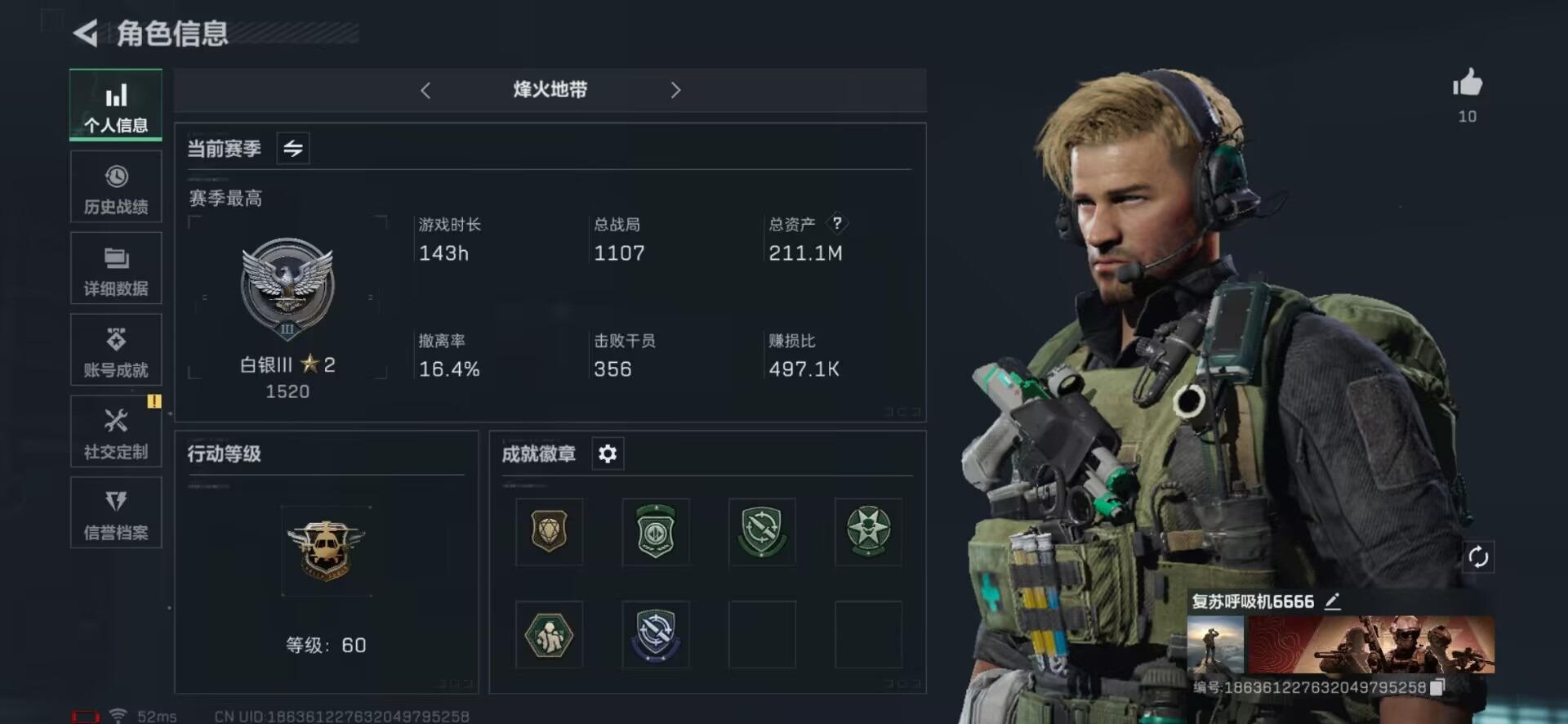
Task: Click the question mark next to 总资产
Action: 837,223
